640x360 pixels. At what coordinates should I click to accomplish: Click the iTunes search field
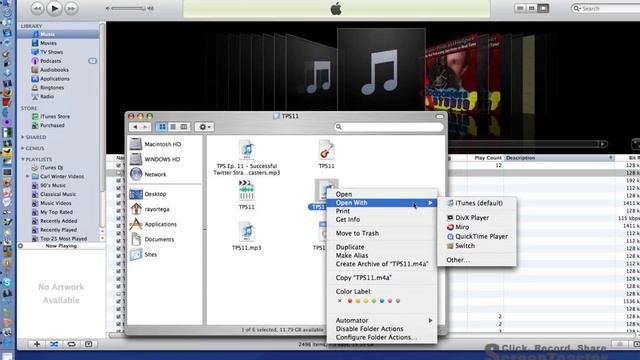click(606, 8)
